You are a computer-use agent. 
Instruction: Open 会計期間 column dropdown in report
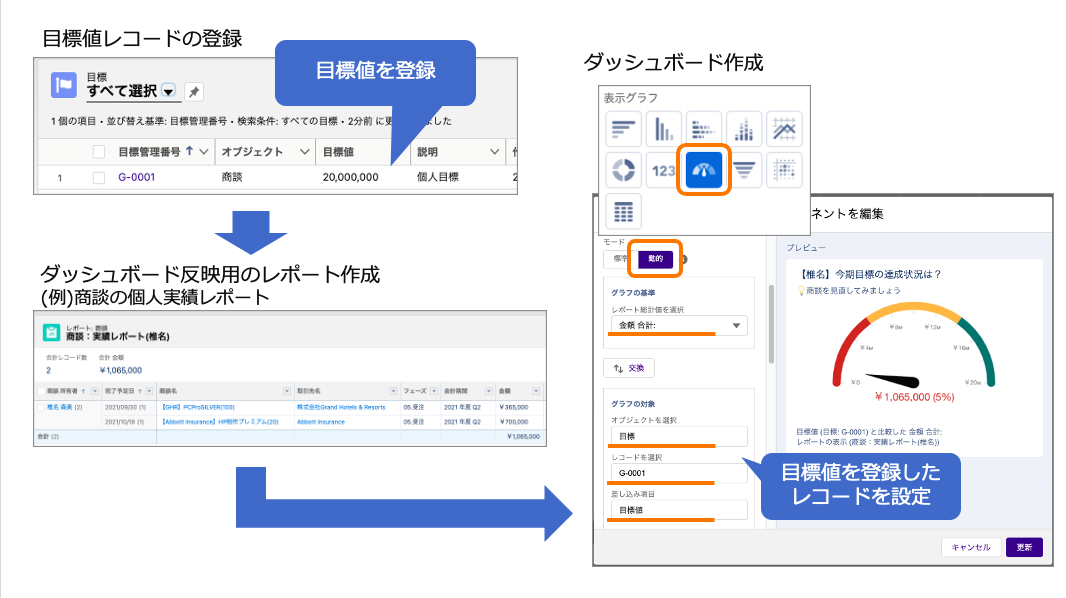point(488,391)
